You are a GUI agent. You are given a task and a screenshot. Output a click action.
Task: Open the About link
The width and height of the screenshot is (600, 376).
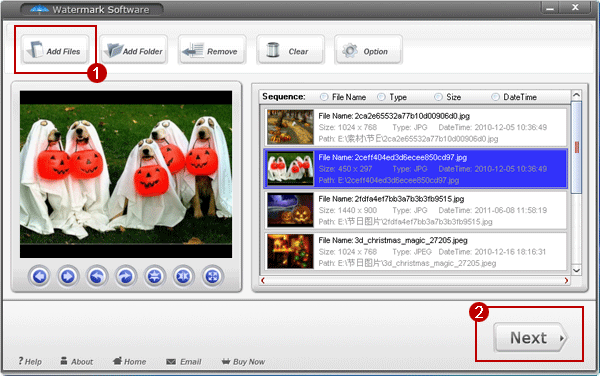pyautogui.click(x=77, y=361)
